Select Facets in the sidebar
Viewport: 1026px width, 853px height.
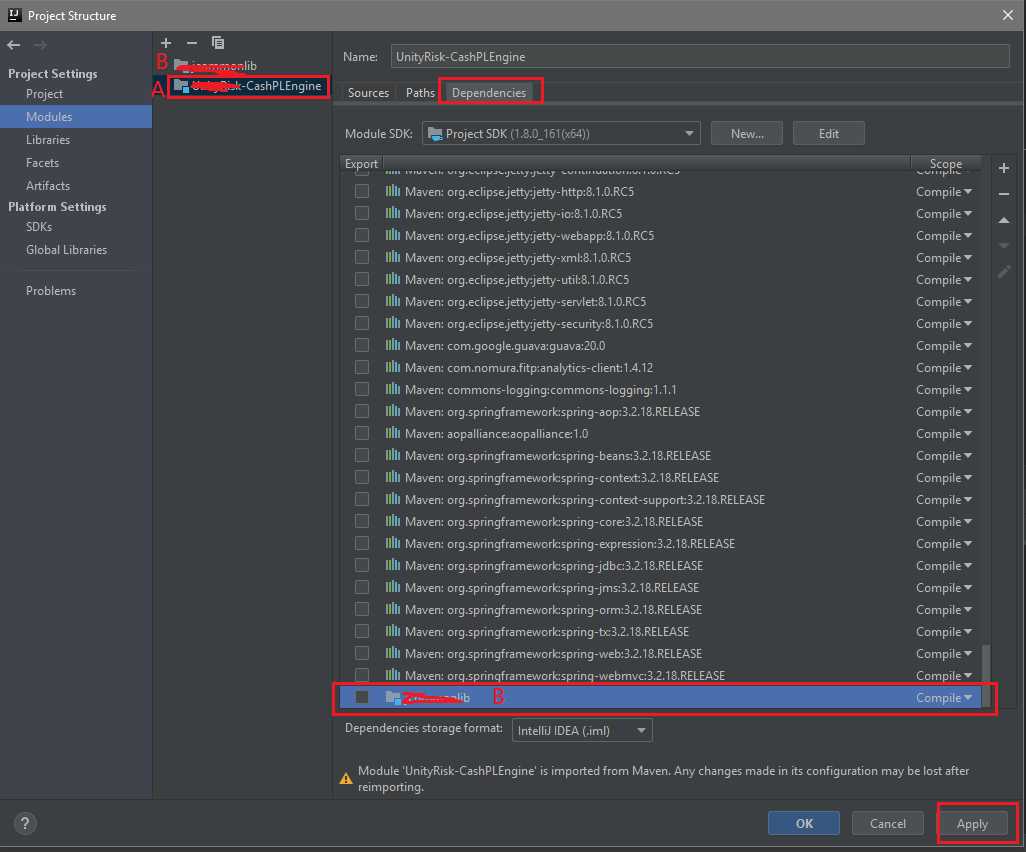point(43,162)
